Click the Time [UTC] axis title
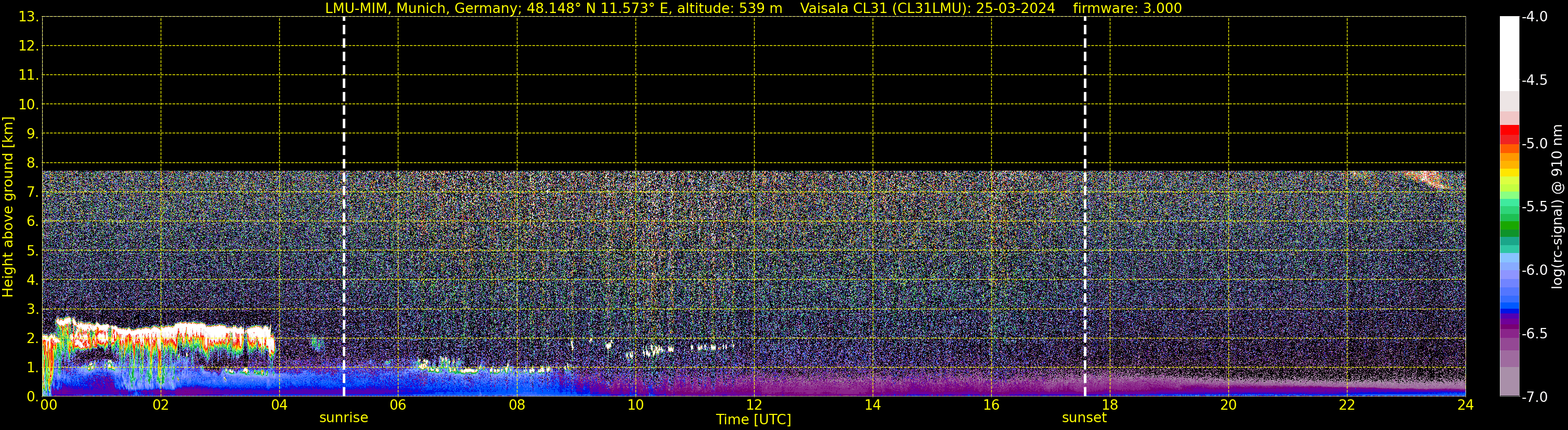Image resolution: width=1568 pixels, height=430 pixels. pyautogui.click(x=753, y=419)
